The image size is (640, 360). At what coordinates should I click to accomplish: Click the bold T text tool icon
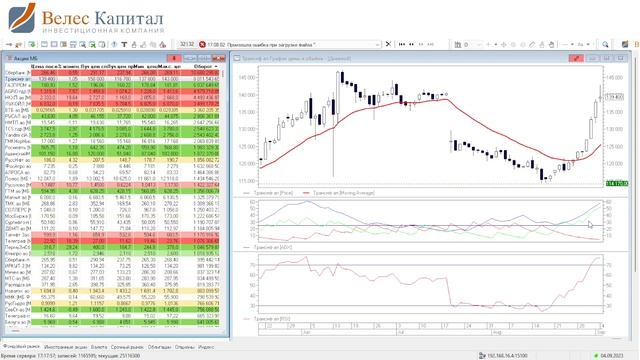click(124, 44)
